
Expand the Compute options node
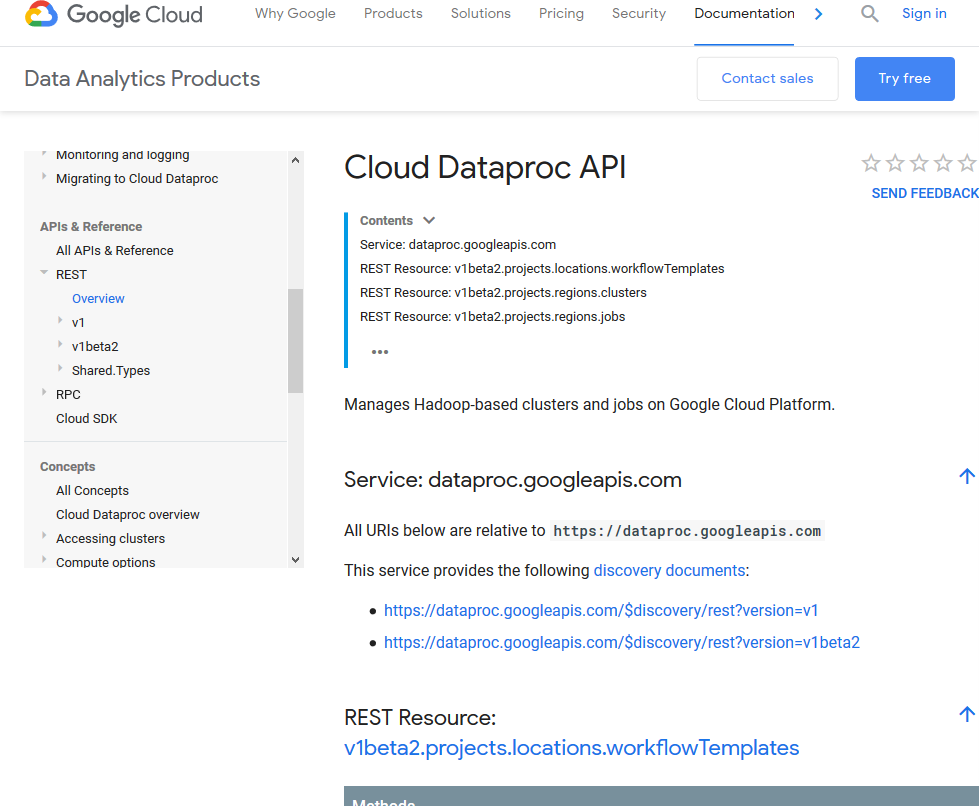click(44, 560)
